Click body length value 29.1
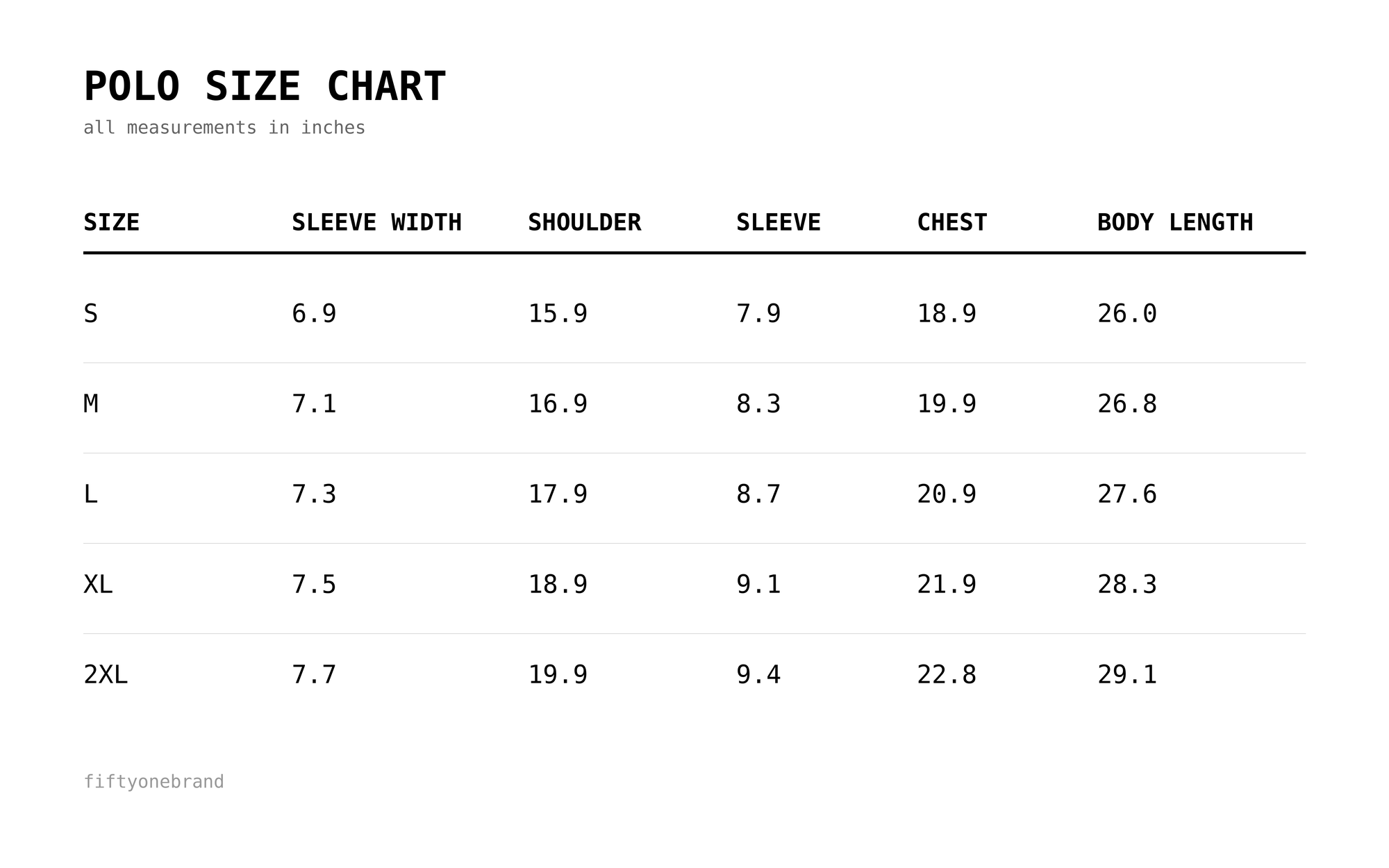 pos(1127,675)
